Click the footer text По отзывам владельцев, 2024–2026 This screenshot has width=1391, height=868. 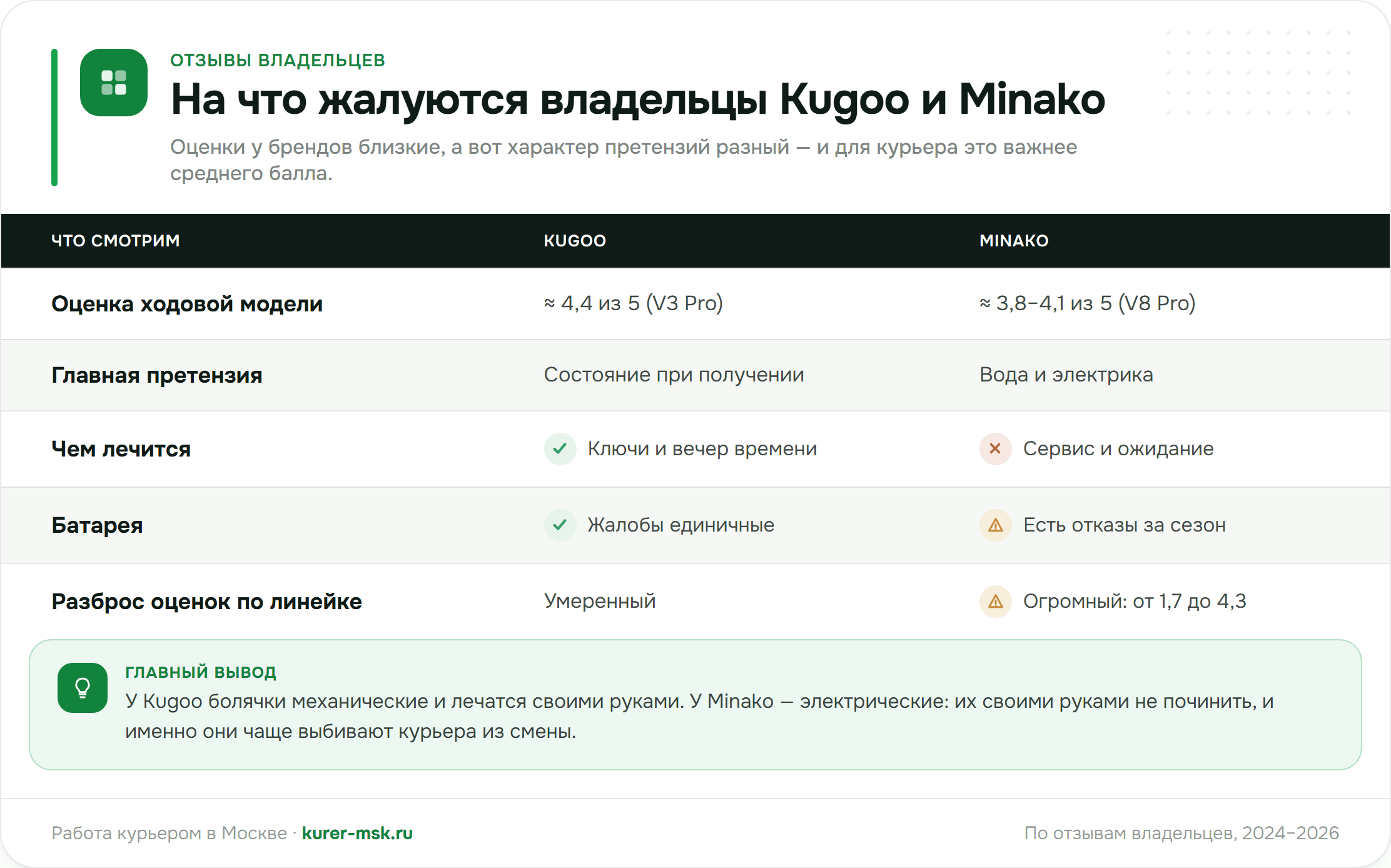(x=1181, y=833)
